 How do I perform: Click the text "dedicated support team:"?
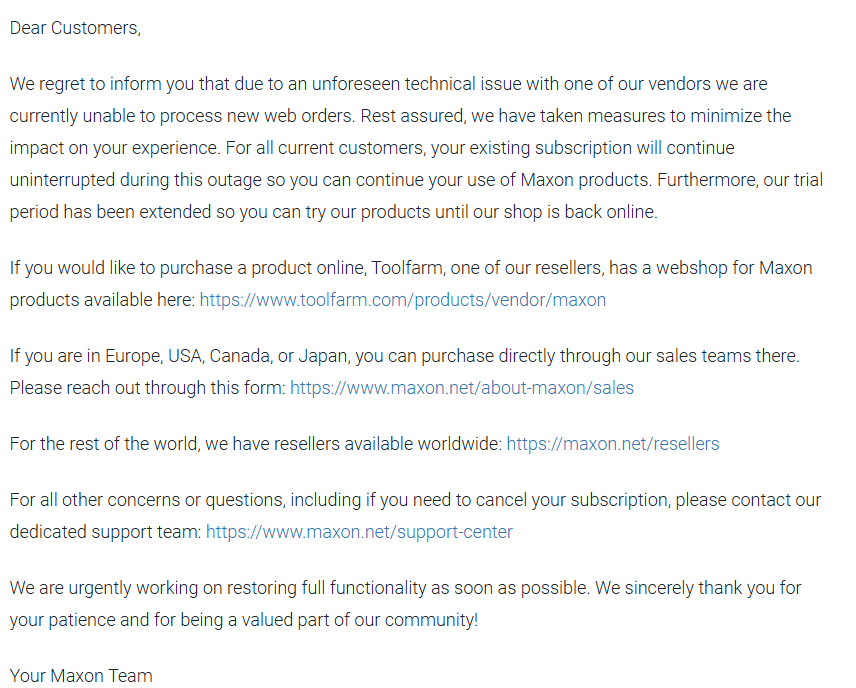(x=106, y=532)
